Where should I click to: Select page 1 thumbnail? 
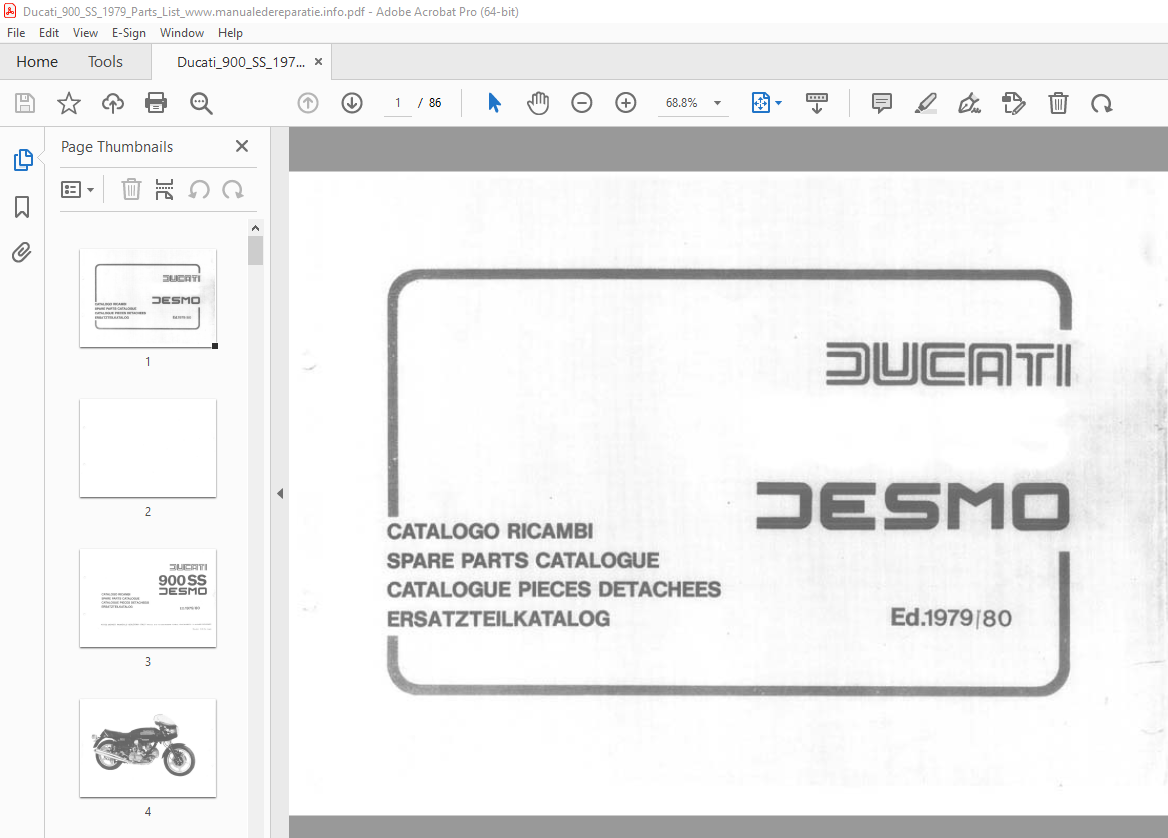[148, 298]
